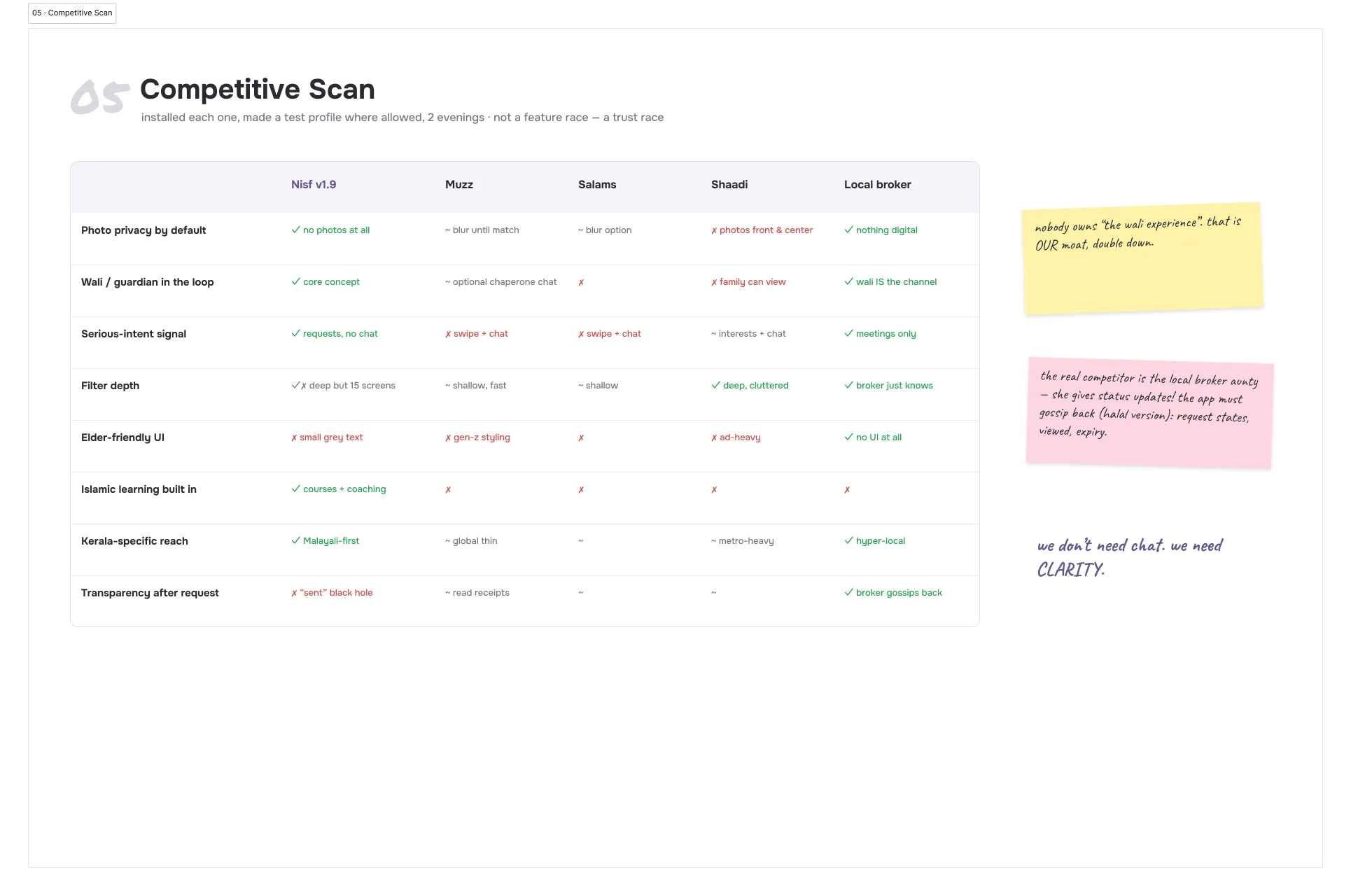Select the 'Salams' column header

point(597,185)
